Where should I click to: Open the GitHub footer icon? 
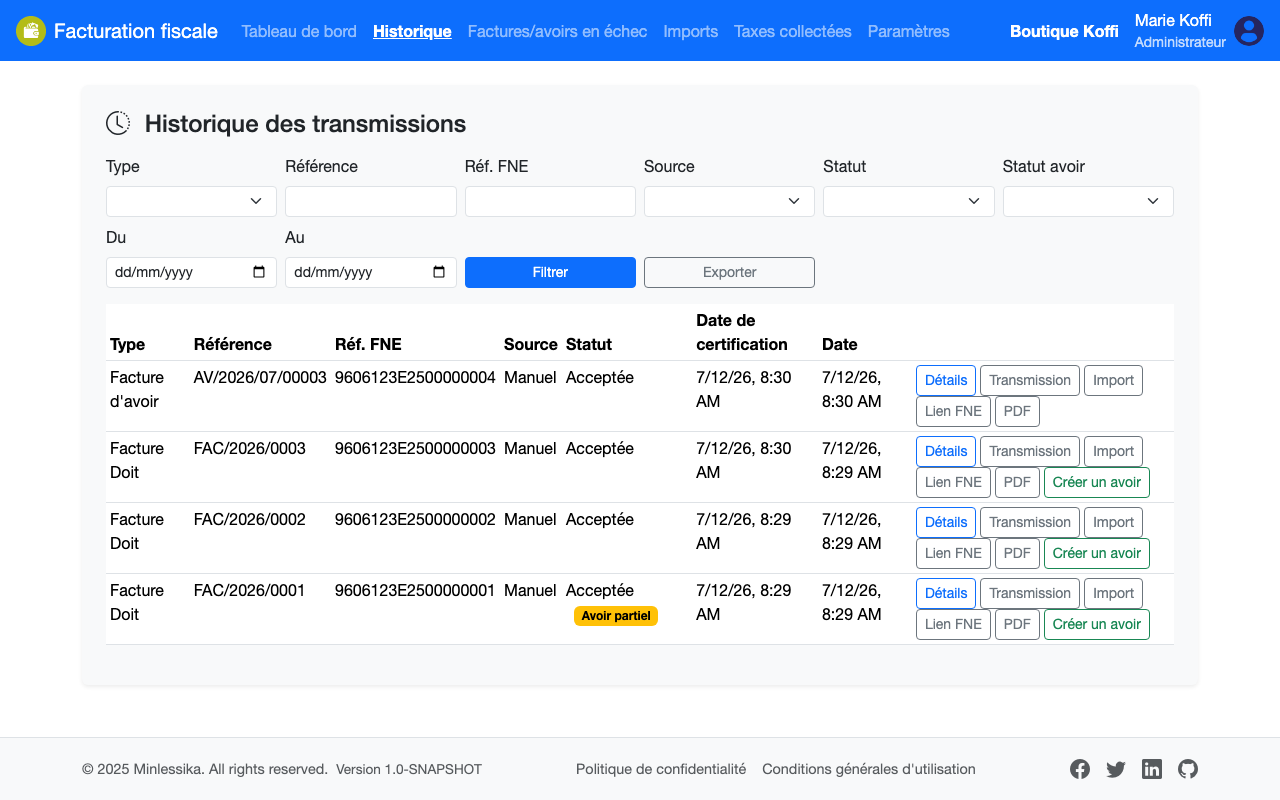(x=1188, y=769)
